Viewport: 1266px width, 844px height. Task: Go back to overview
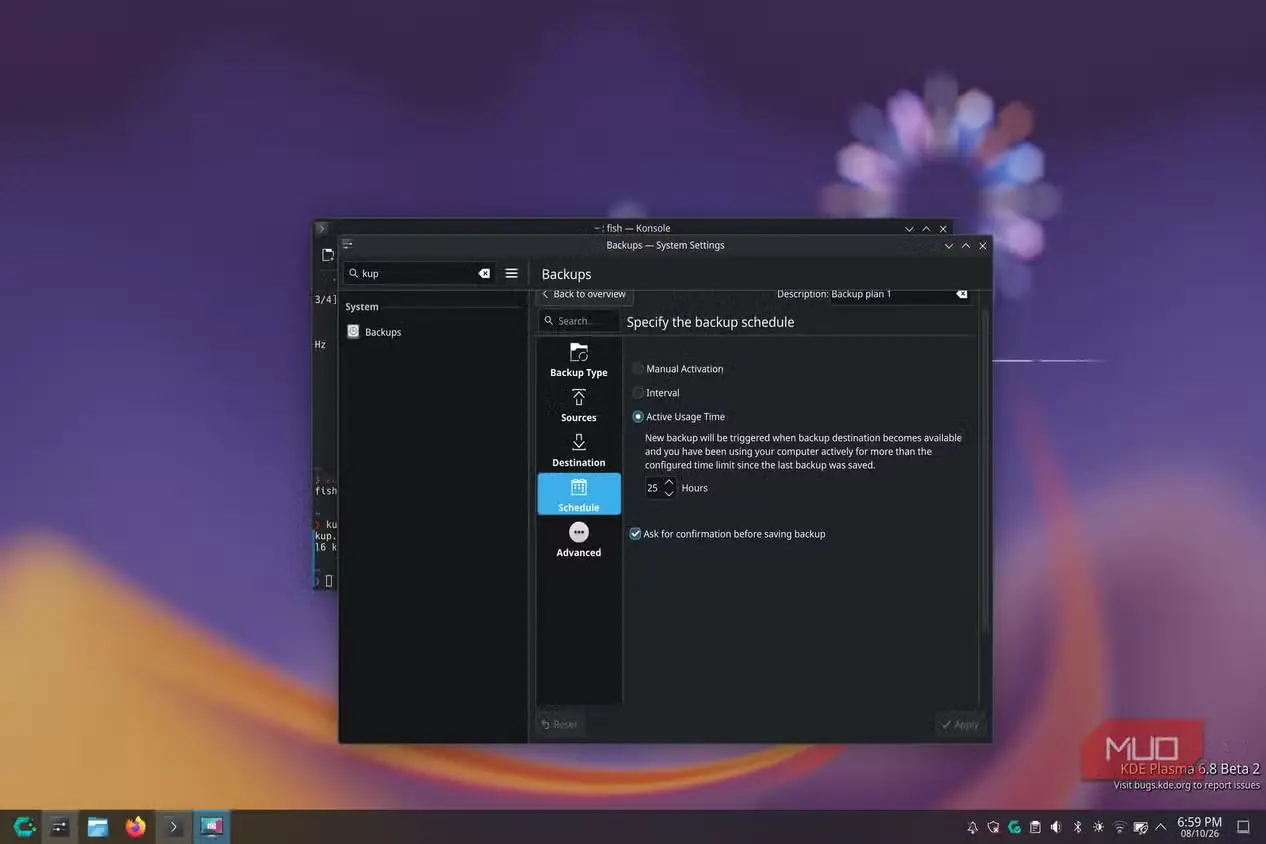click(584, 294)
